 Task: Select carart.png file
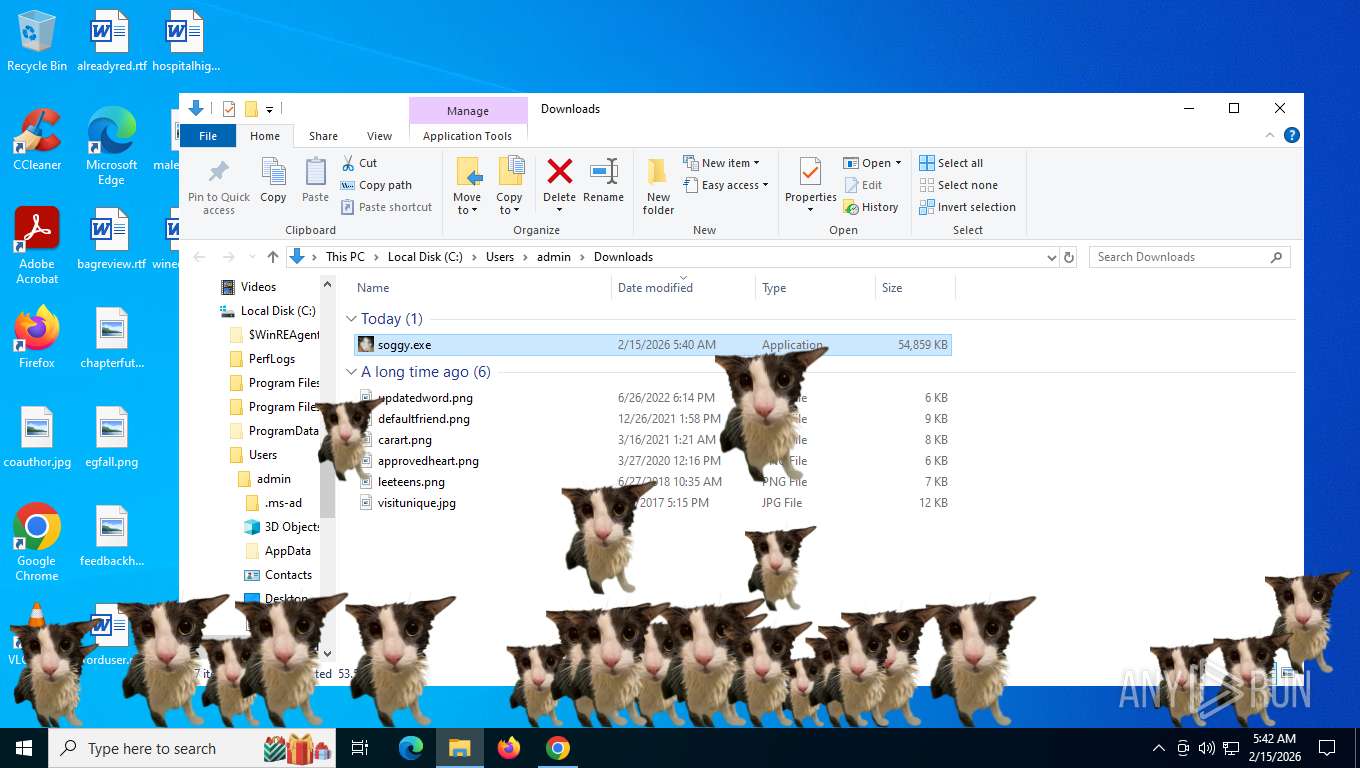tap(404, 440)
